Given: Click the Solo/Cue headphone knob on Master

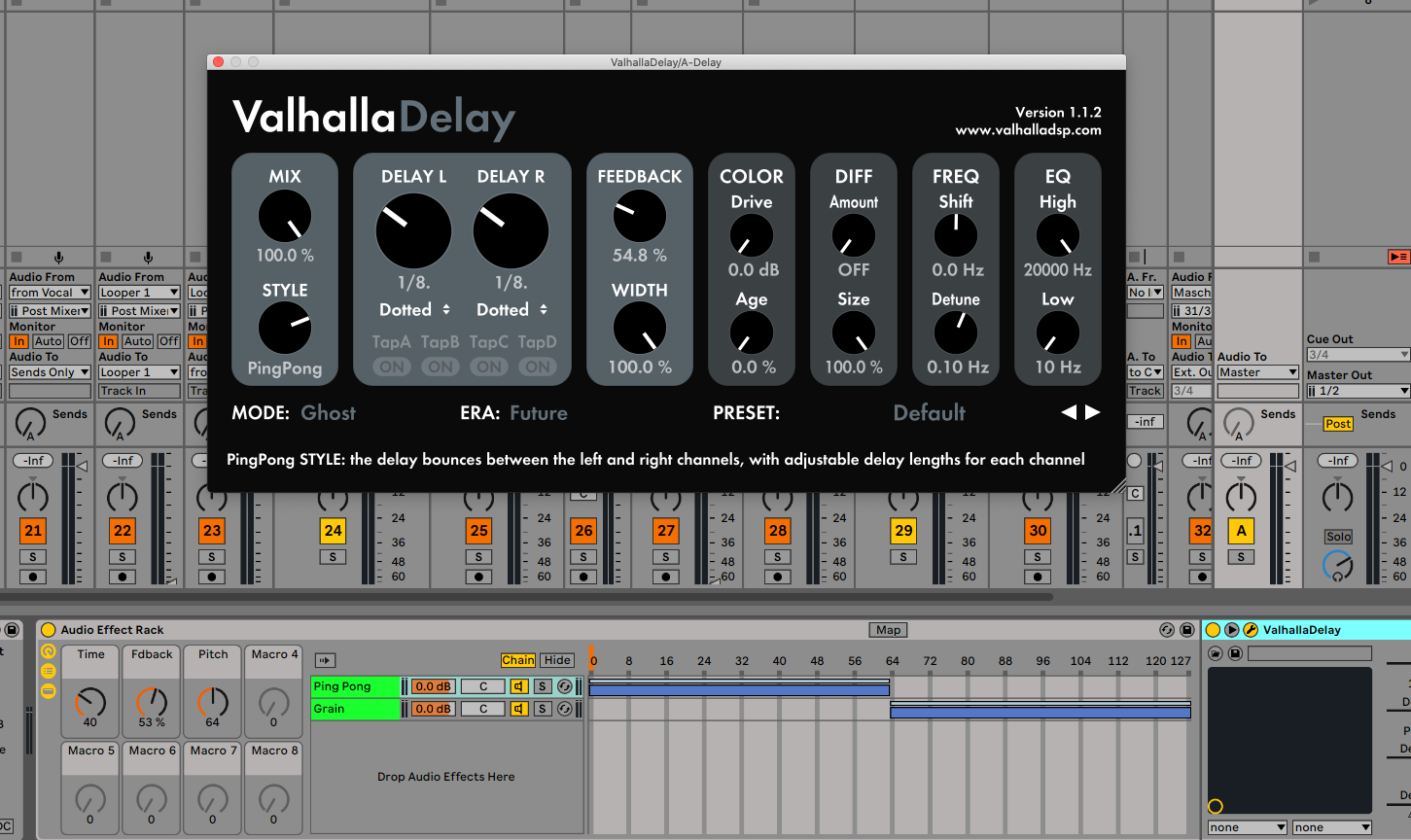Looking at the screenshot, I should 1338,565.
